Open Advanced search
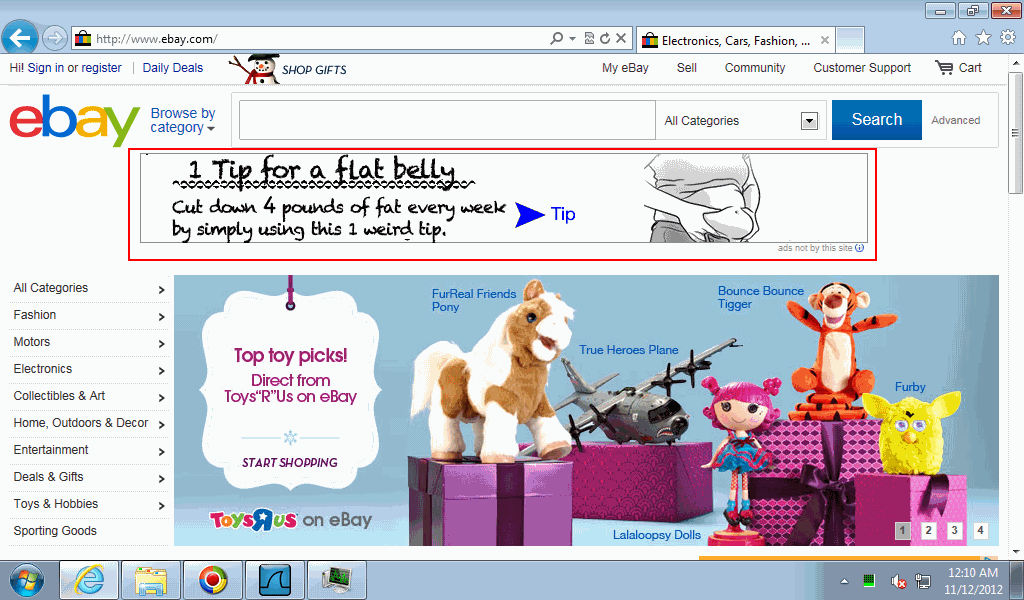Image resolution: width=1024 pixels, height=600 pixels. tap(955, 120)
